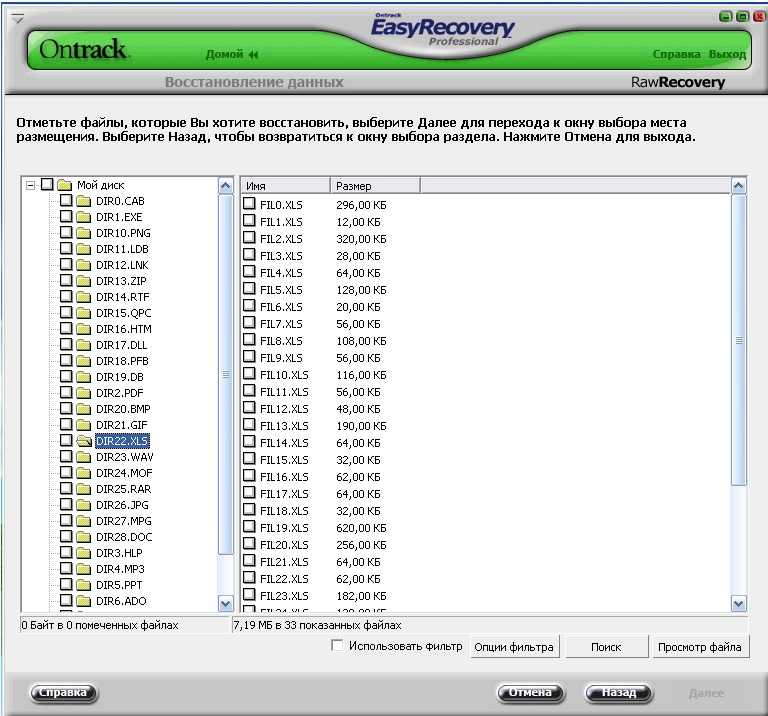768x716 pixels.
Task: Check the Мой диск root checkbox
Action: 47,185
